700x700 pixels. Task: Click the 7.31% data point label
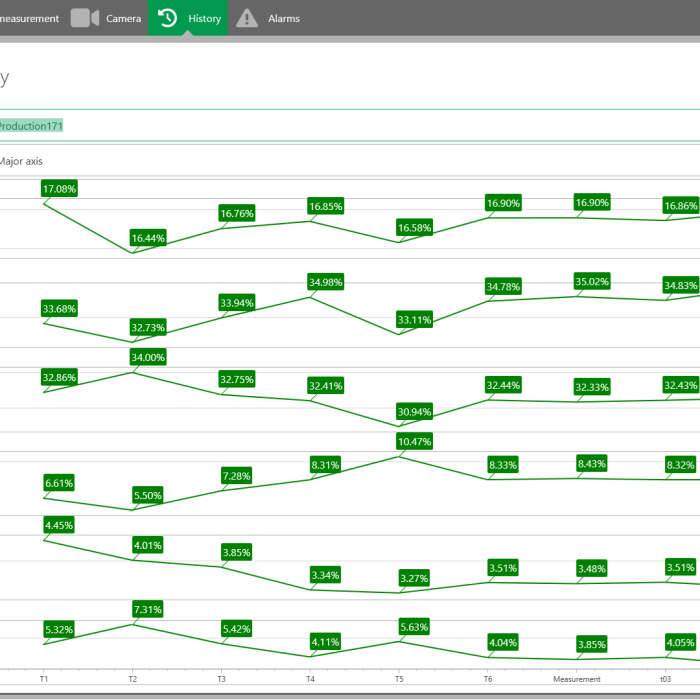tap(148, 609)
